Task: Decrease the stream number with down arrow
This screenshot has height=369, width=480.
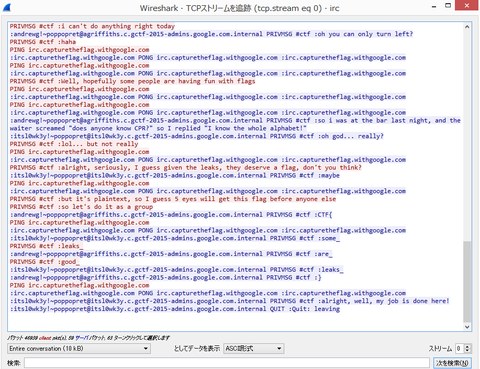Action: (x=467, y=351)
